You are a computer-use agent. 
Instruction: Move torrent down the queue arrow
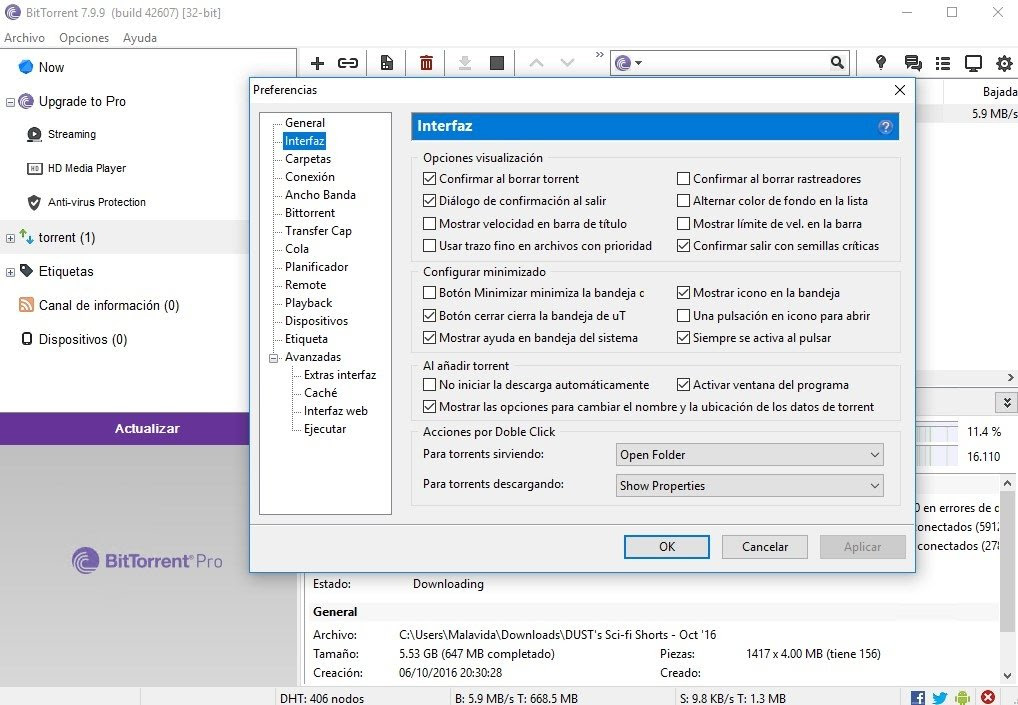coord(567,63)
